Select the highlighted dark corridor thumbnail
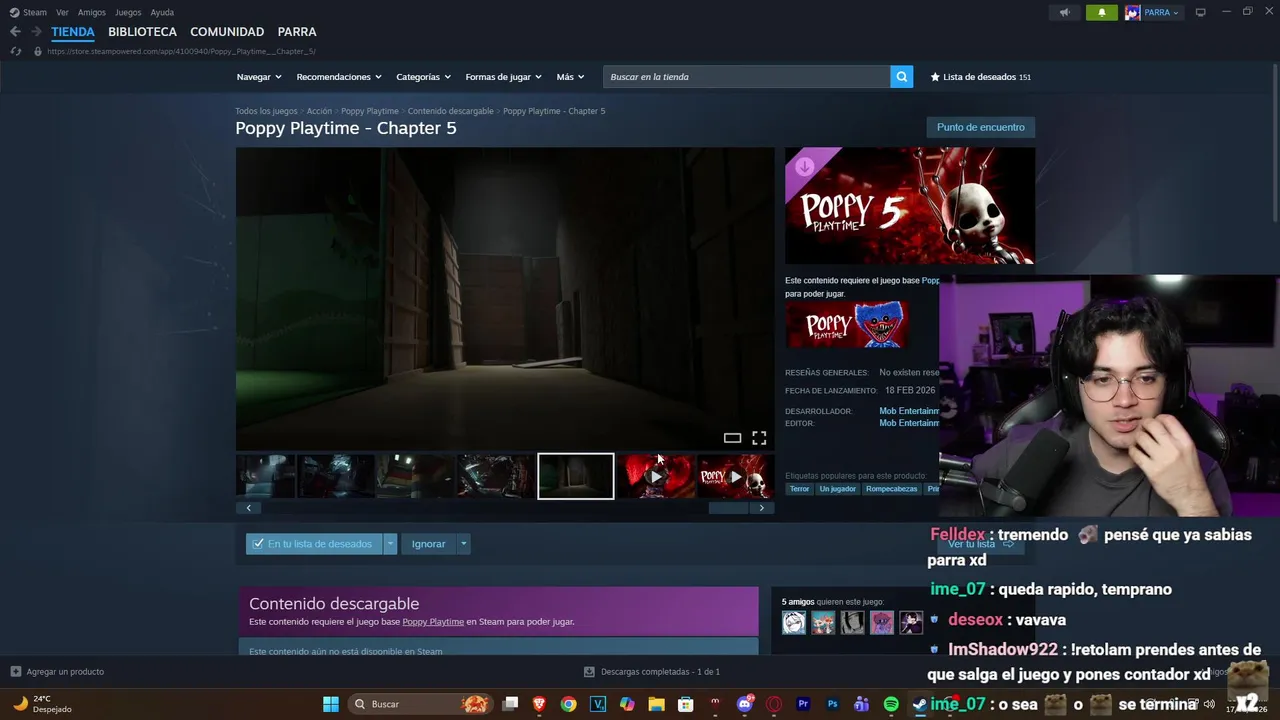This screenshot has width=1280, height=720. [576, 476]
